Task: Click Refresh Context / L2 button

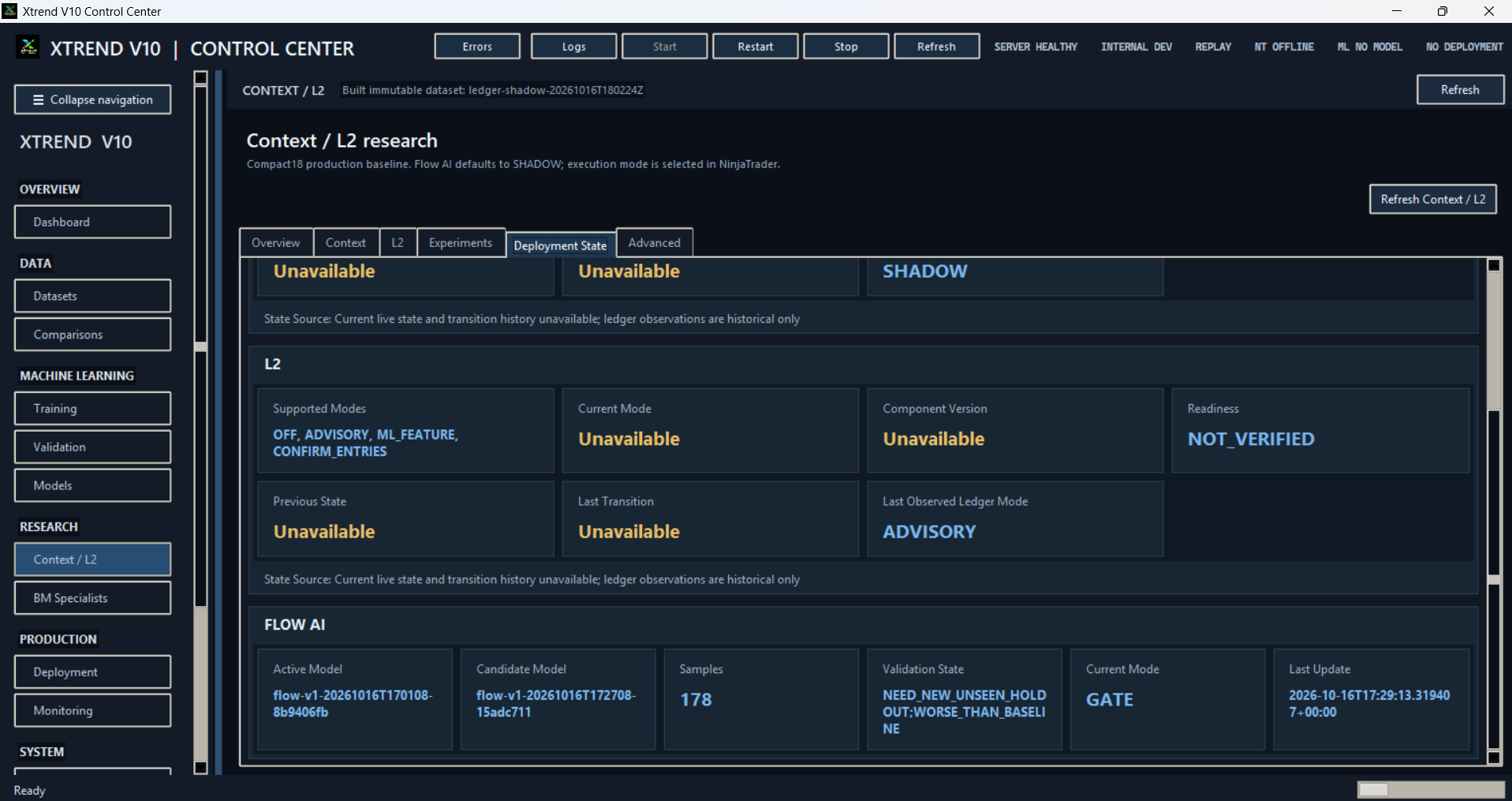Action: pyautogui.click(x=1432, y=200)
